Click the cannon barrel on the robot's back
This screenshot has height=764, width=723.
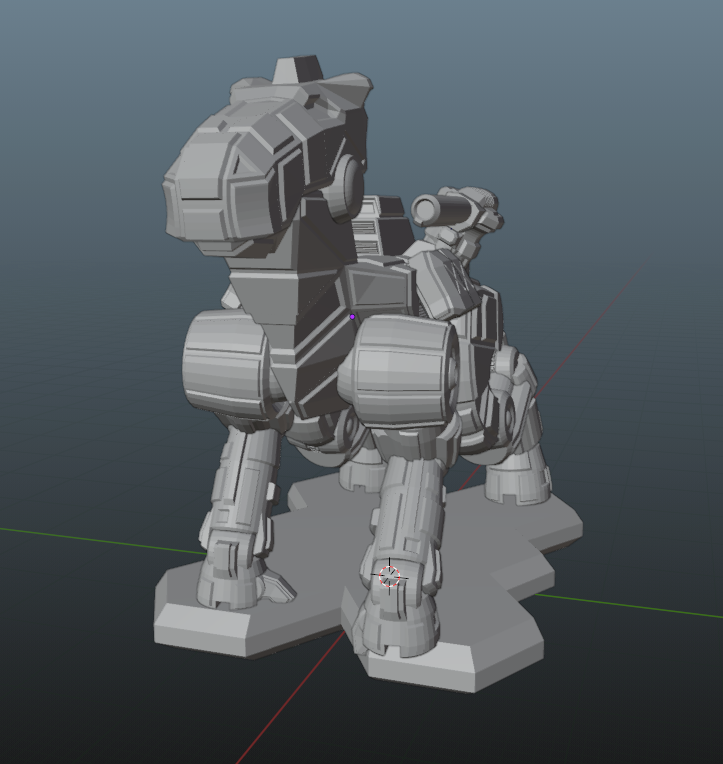pos(443,210)
